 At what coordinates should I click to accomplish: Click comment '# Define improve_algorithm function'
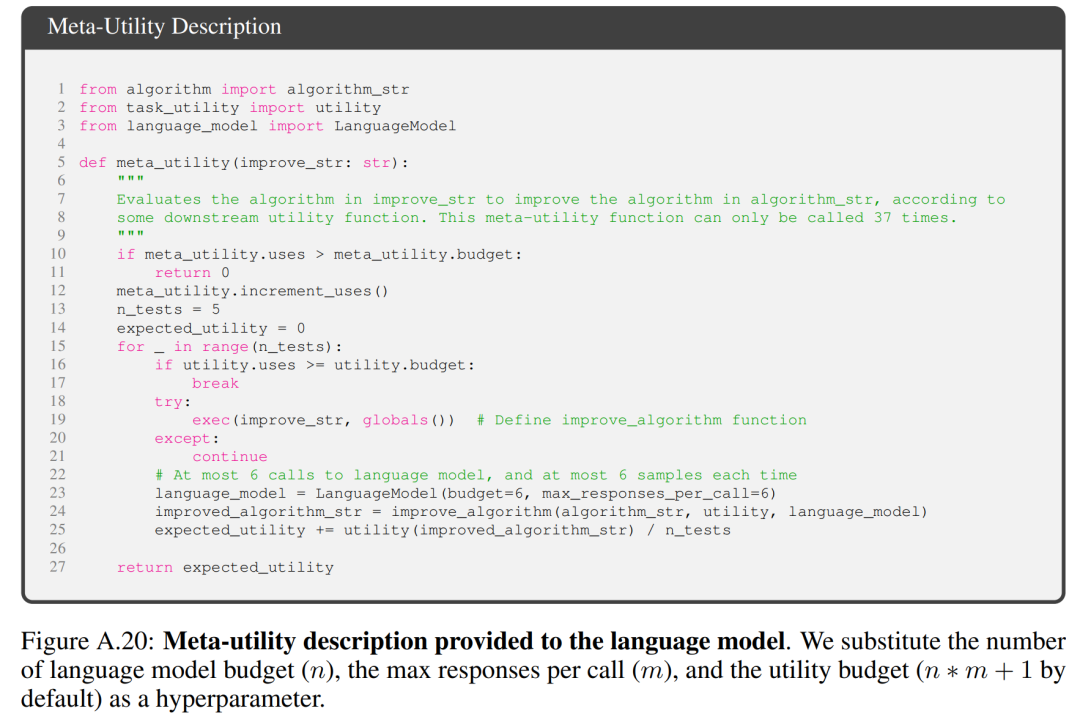641,420
